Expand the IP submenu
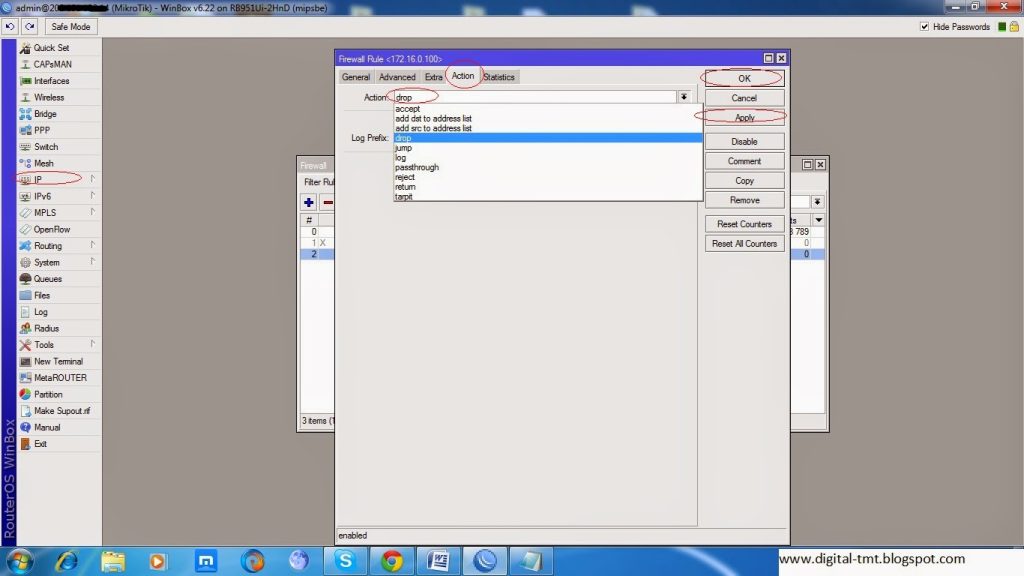Image resolution: width=1024 pixels, height=576 pixels. point(93,180)
